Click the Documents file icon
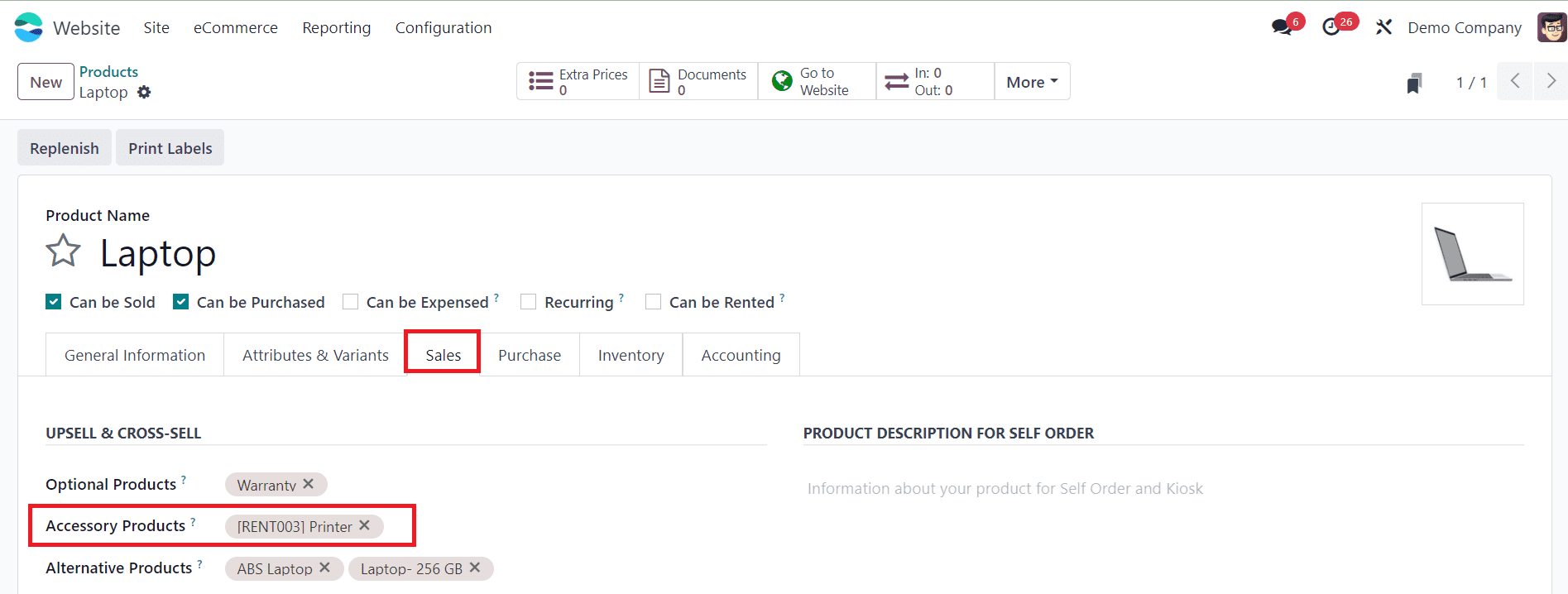The height and width of the screenshot is (594, 1568). click(x=659, y=81)
